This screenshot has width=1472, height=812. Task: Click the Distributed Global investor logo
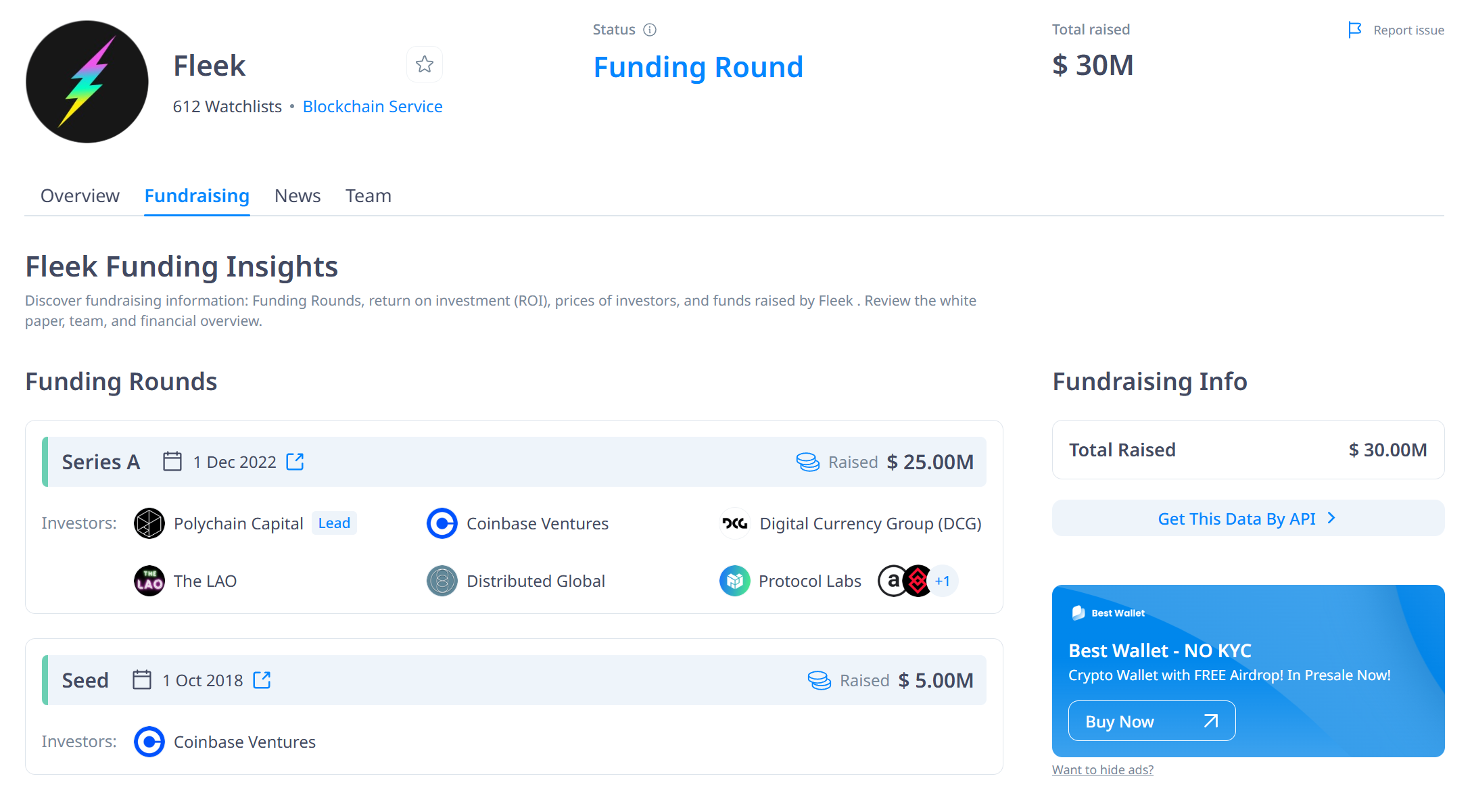point(442,581)
